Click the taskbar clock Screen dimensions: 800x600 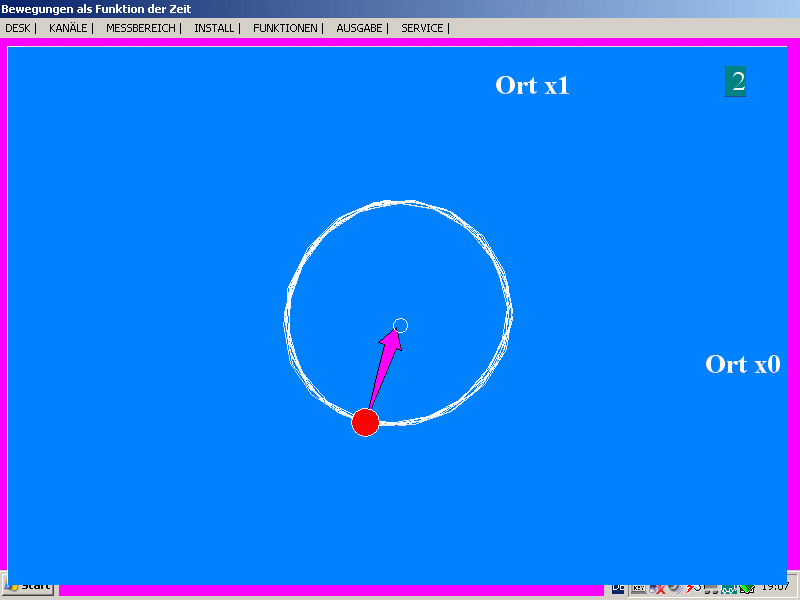(774, 588)
